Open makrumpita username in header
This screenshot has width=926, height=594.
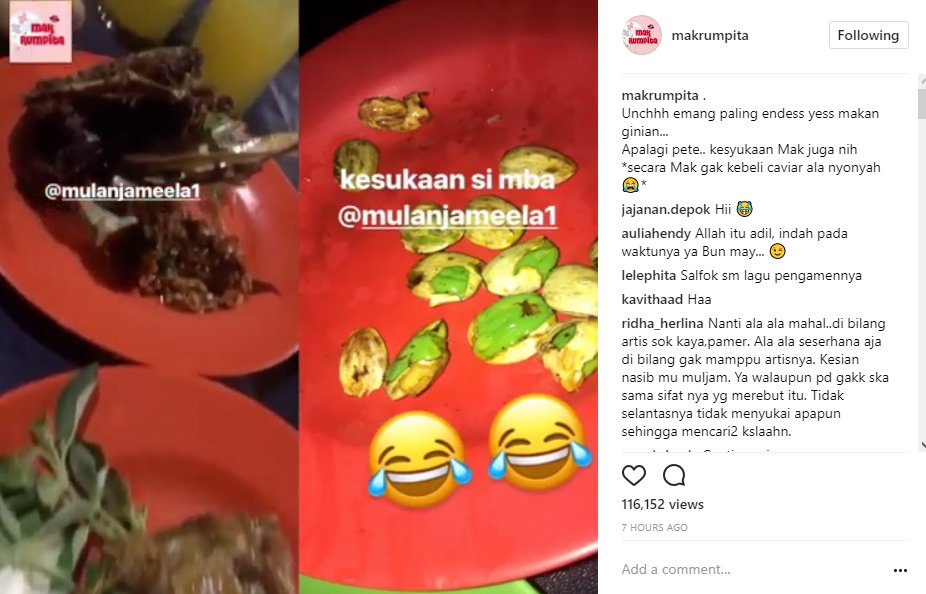(x=710, y=35)
